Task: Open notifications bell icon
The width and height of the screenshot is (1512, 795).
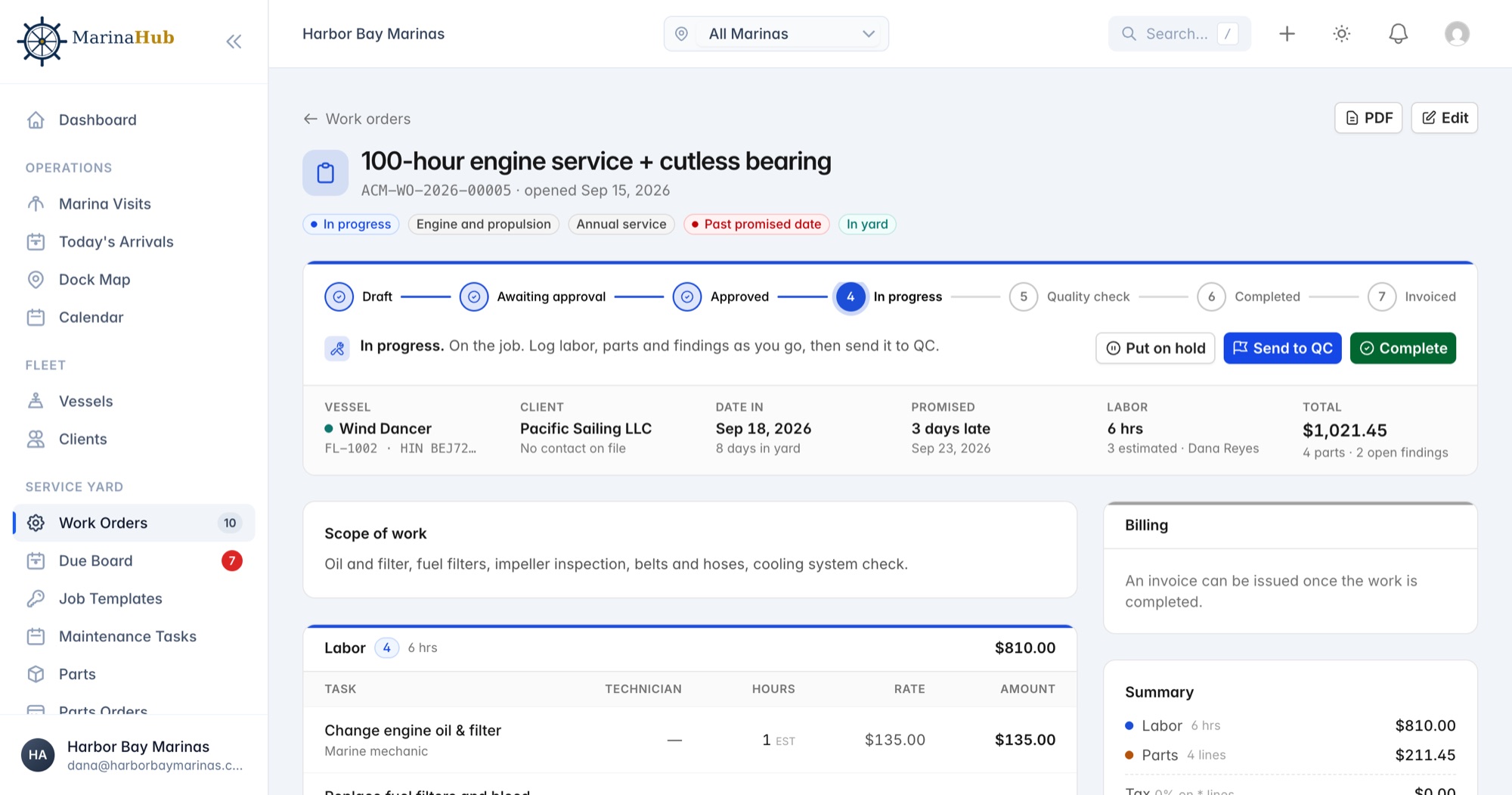Action: coord(1398,34)
